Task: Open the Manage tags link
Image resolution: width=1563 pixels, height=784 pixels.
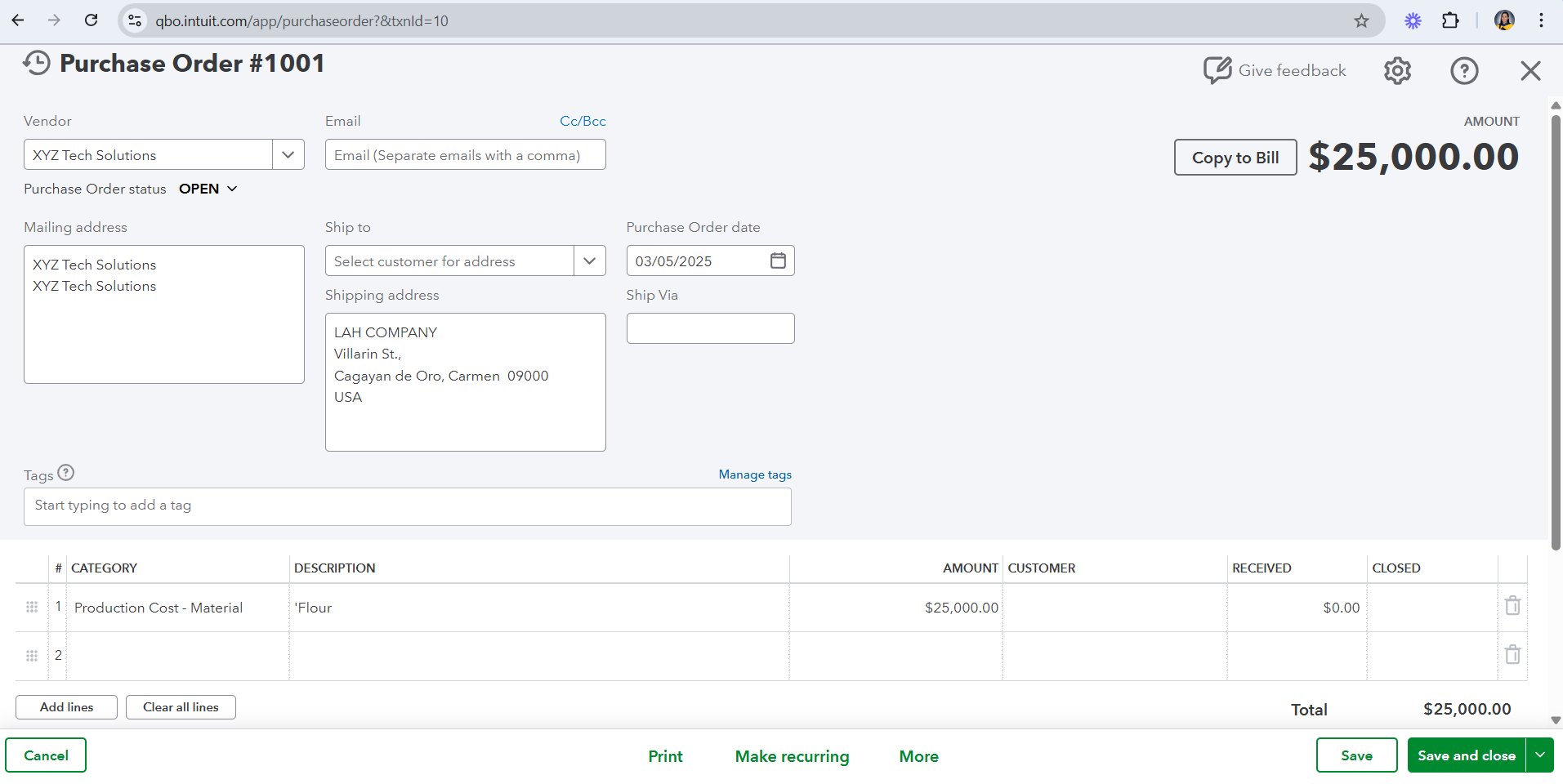Action: [755, 474]
